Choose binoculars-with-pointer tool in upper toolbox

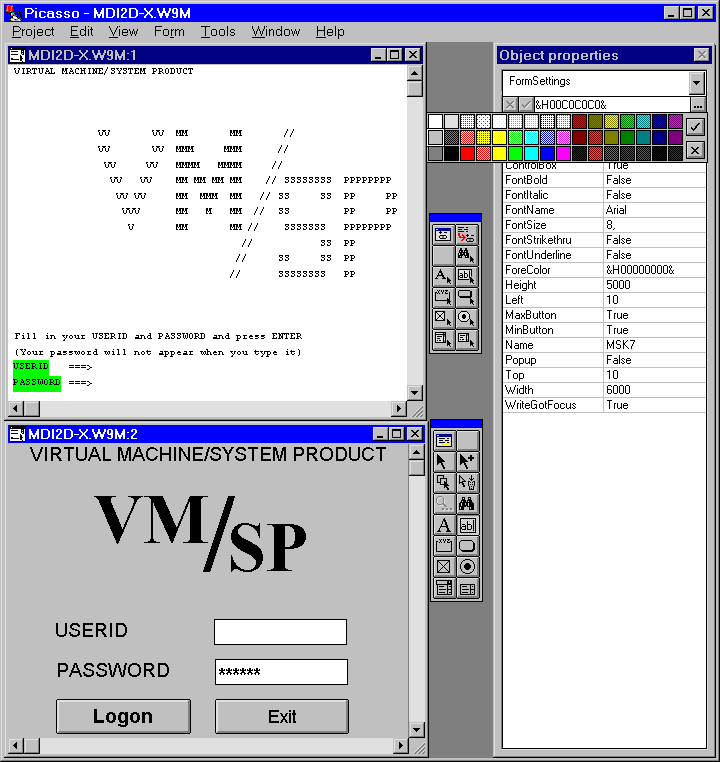point(466,256)
